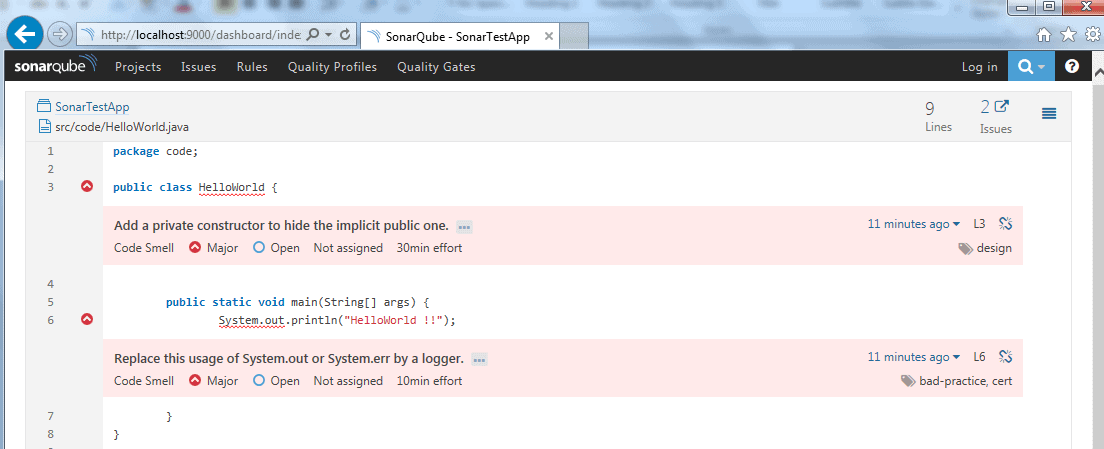Click Code Smell type on logger issue

[144, 381]
